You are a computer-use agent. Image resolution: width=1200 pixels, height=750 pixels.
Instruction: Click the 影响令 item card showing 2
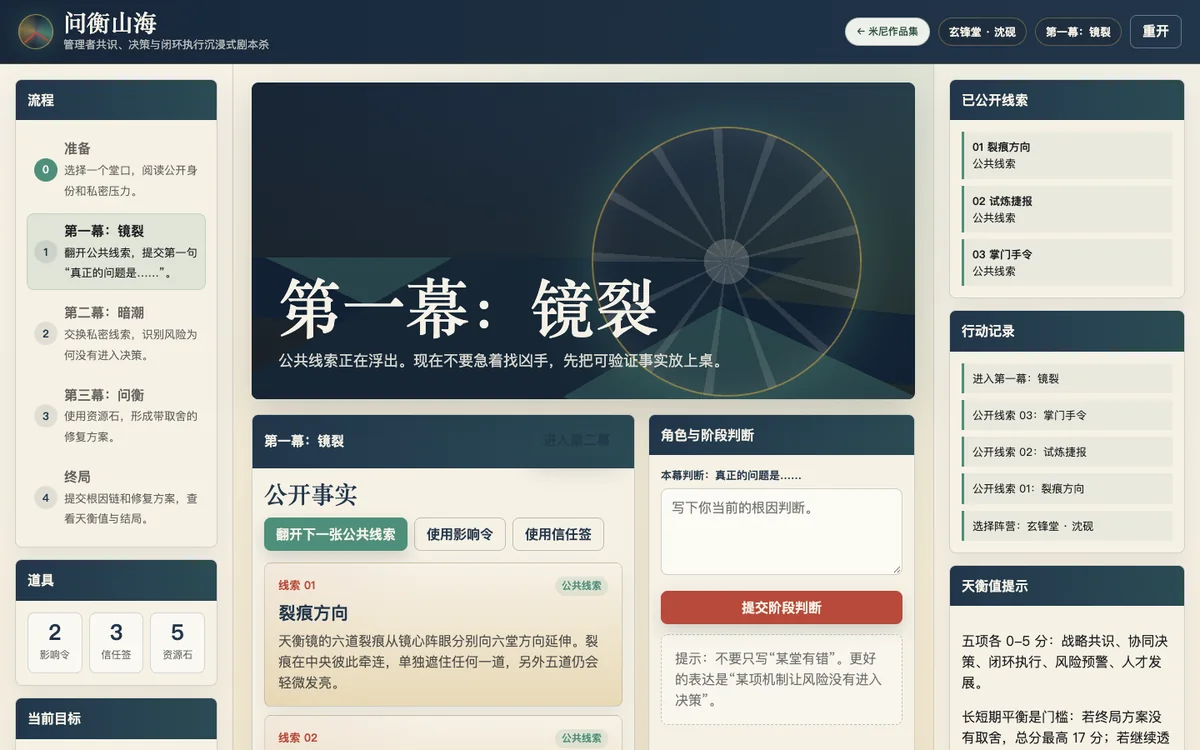coord(55,642)
